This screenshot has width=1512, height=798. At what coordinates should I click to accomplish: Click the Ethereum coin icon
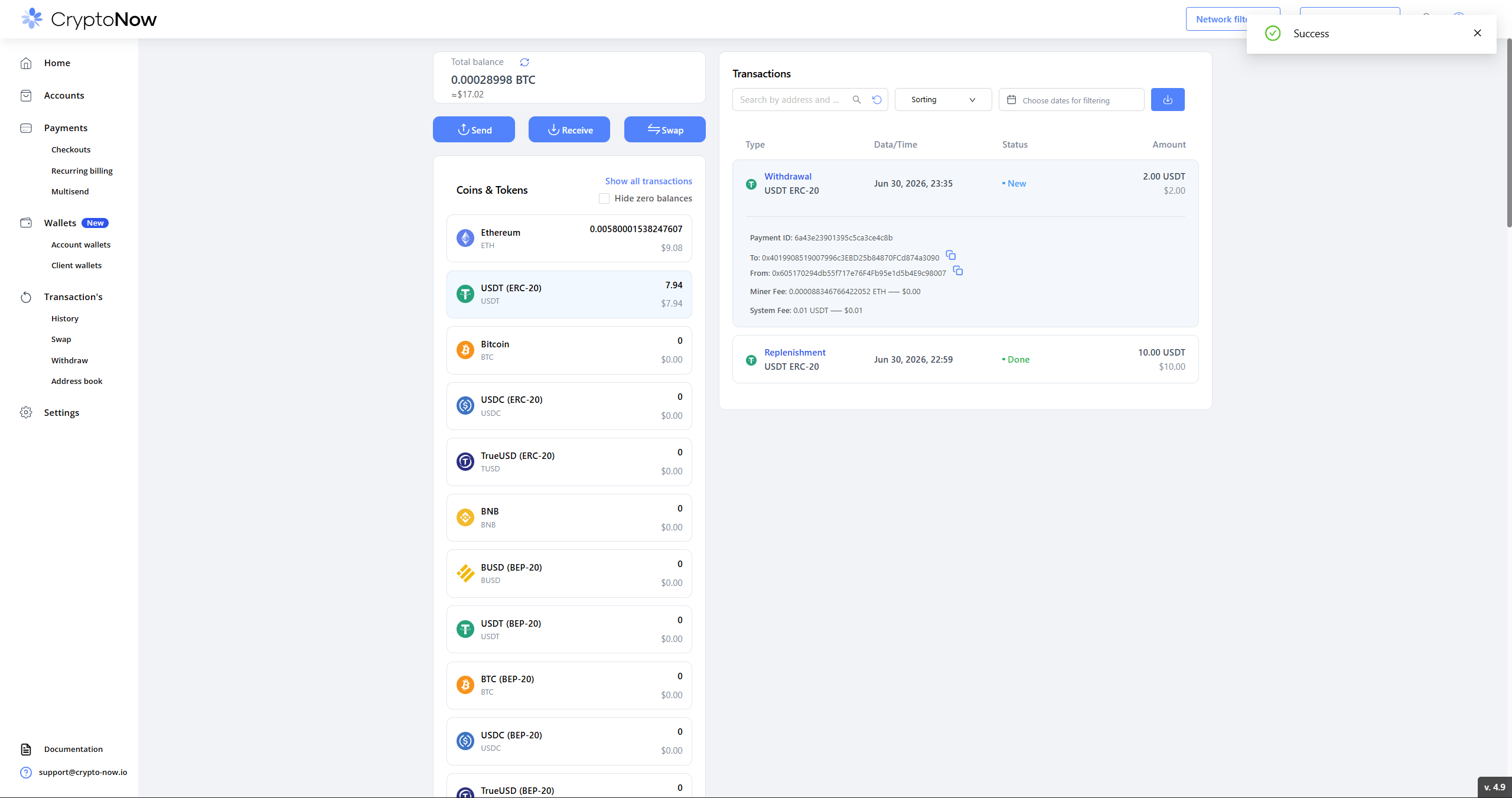[465, 238]
